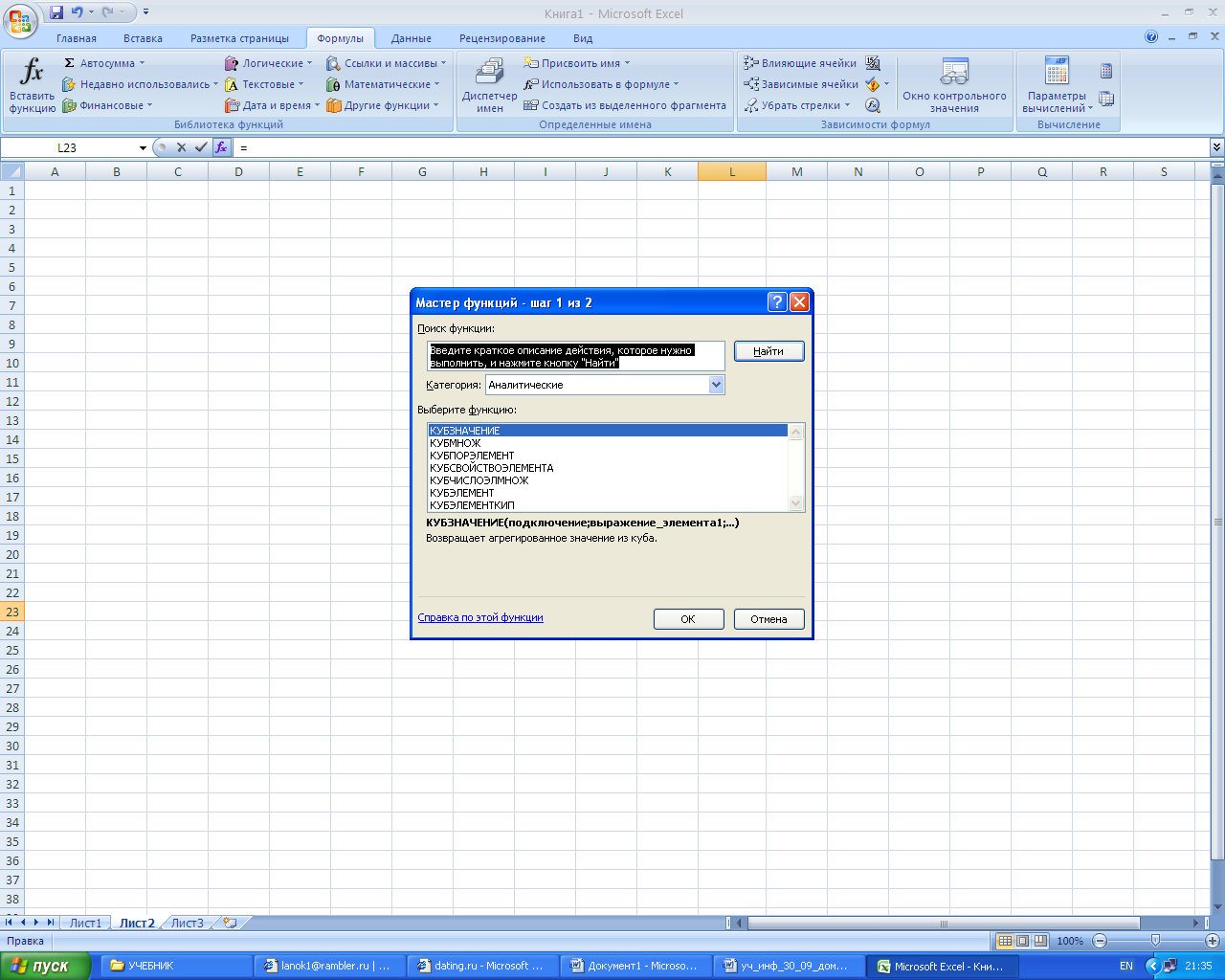Open Окно контрольного значения watch window
Screen dimensions: 1225x980
[x=954, y=84]
